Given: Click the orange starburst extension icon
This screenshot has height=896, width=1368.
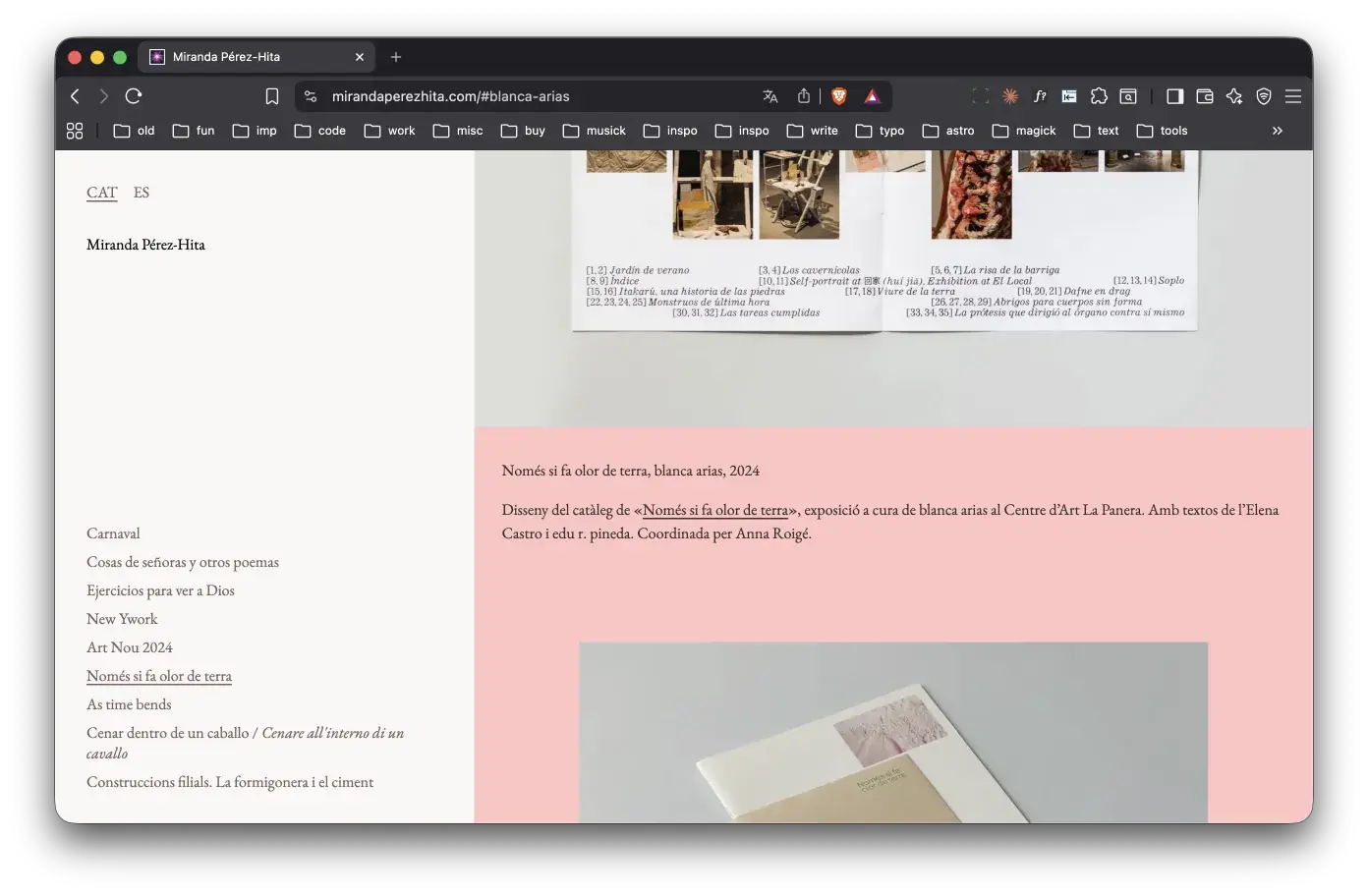Looking at the screenshot, I should [1010, 96].
